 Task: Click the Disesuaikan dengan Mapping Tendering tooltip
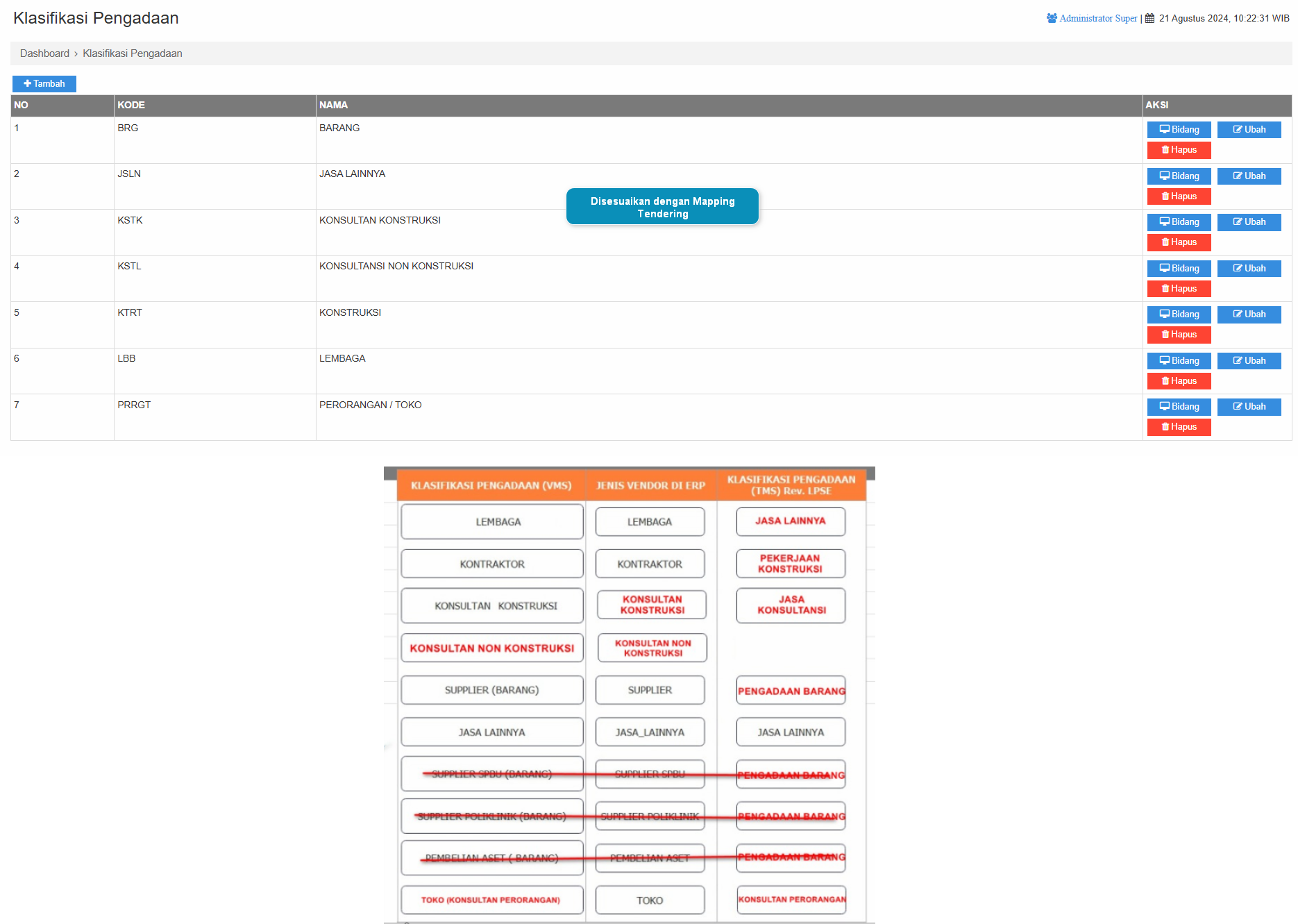pyautogui.click(x=662, y=207)
